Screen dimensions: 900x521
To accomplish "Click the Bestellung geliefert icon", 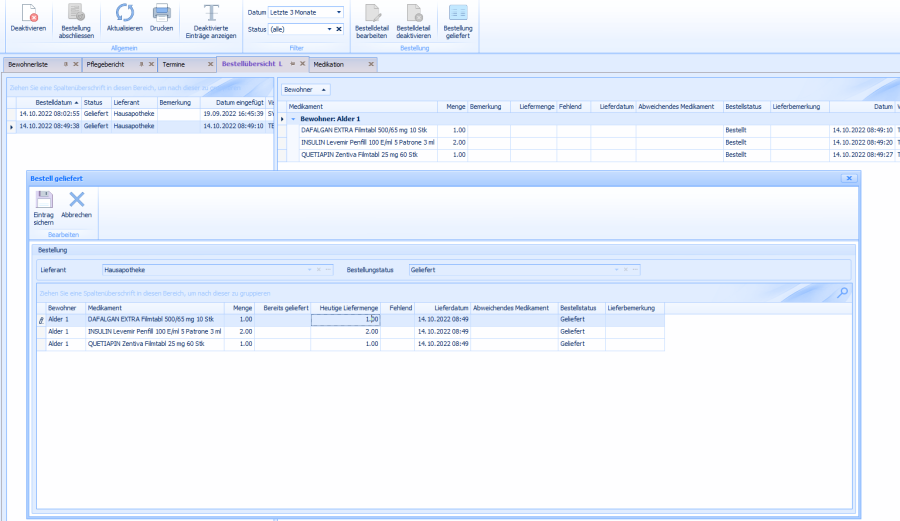I will [x=458, y=15].
